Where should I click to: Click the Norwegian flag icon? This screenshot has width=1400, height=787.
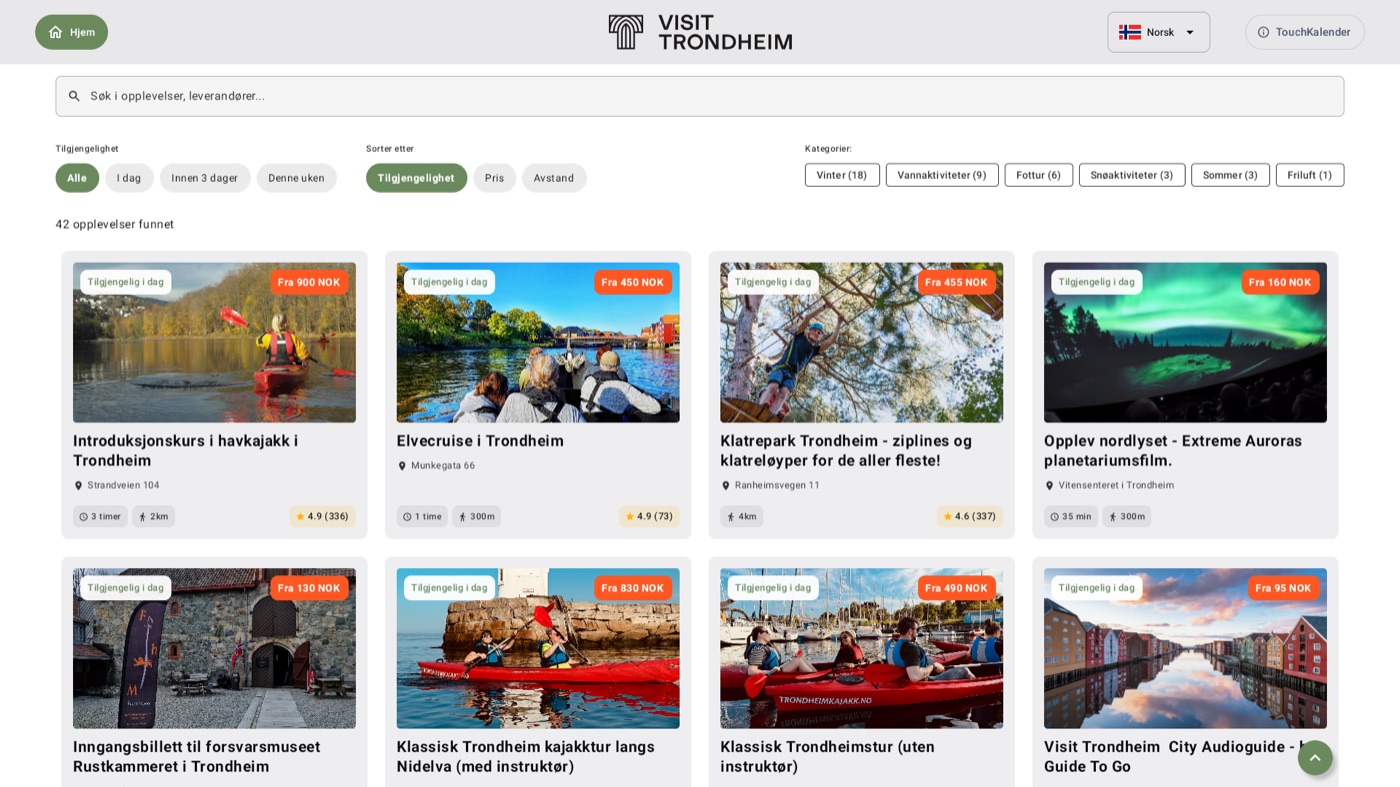click(x=1130, y=32)
